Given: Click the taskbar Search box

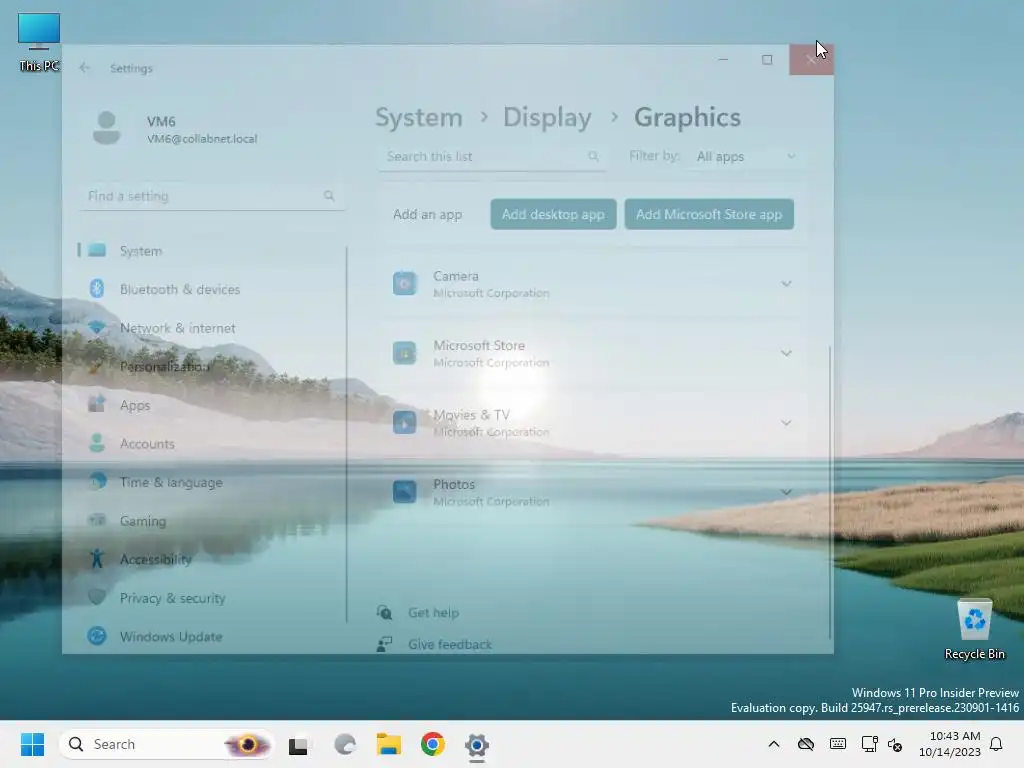Looking at the screenshot, I should click(166, 744).
